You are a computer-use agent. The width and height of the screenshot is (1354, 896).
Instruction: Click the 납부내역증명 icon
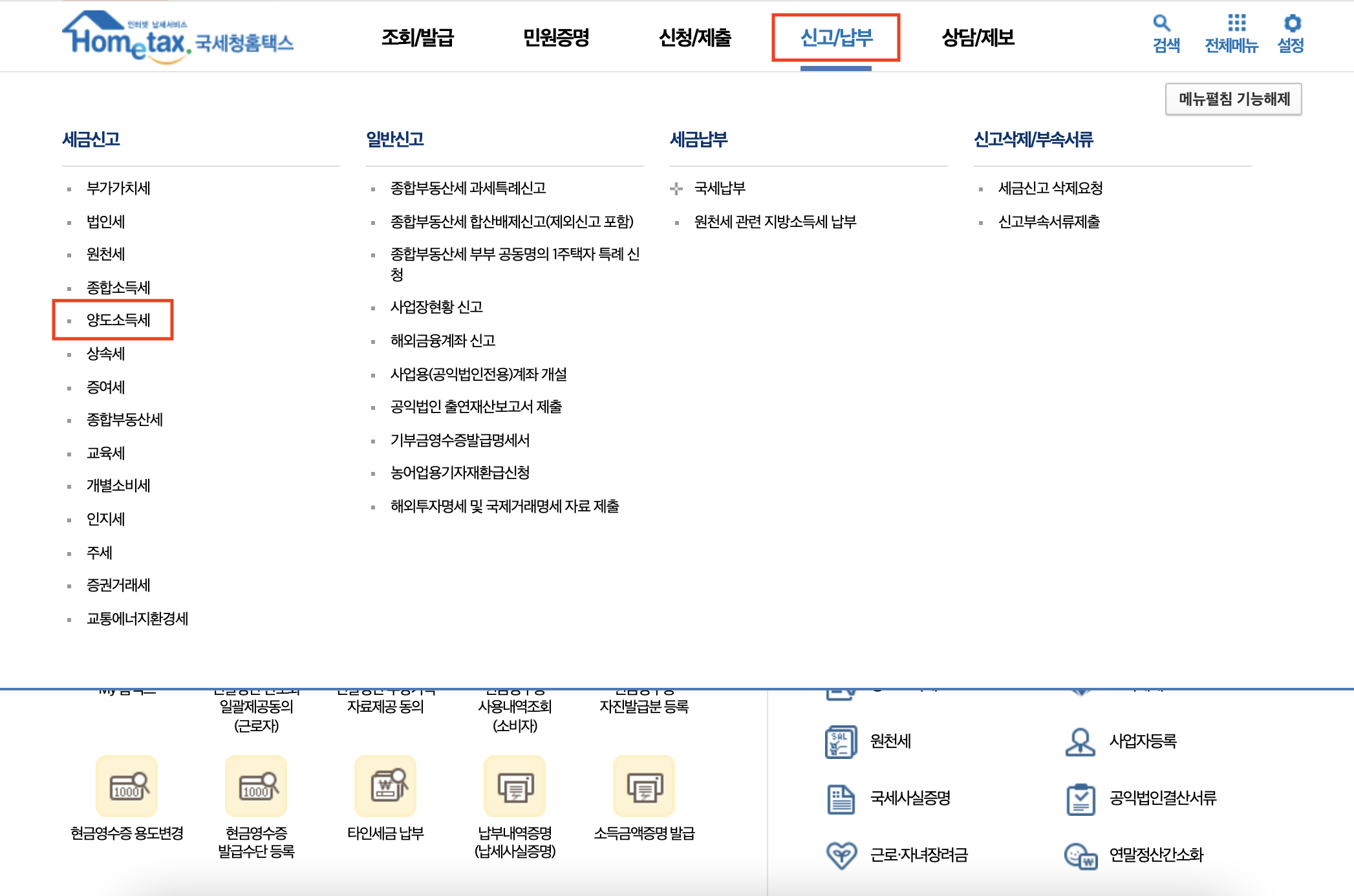pyautogui.click(x=515, y=786)
